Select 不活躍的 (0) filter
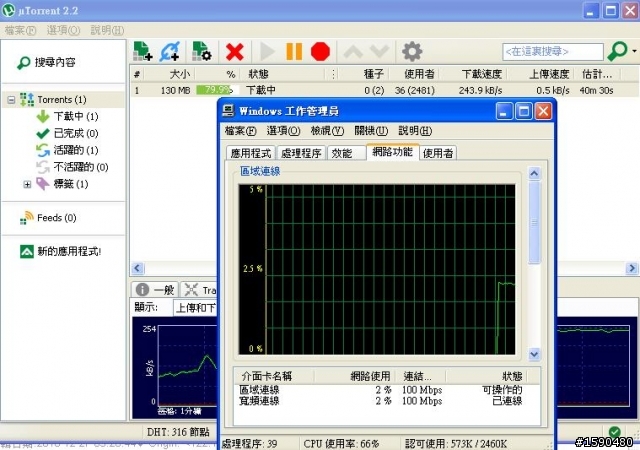This screenshot has width=640, height=450. click(72, 167)
